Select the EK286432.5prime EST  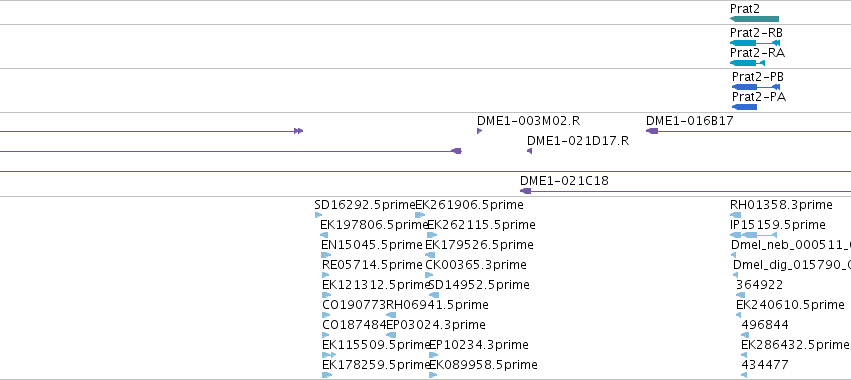(744, 355)
